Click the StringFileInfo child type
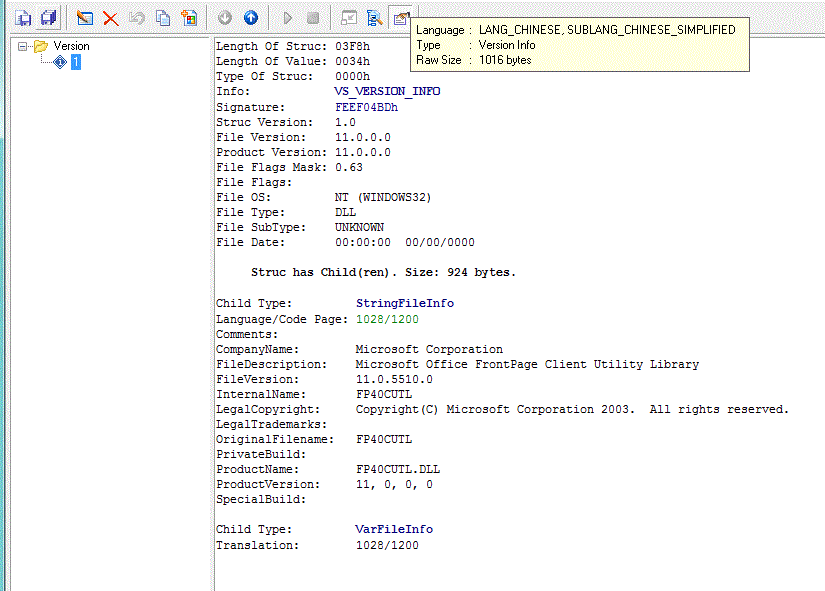Viewport: 825px width, 591px height. [x=405, y=303]
